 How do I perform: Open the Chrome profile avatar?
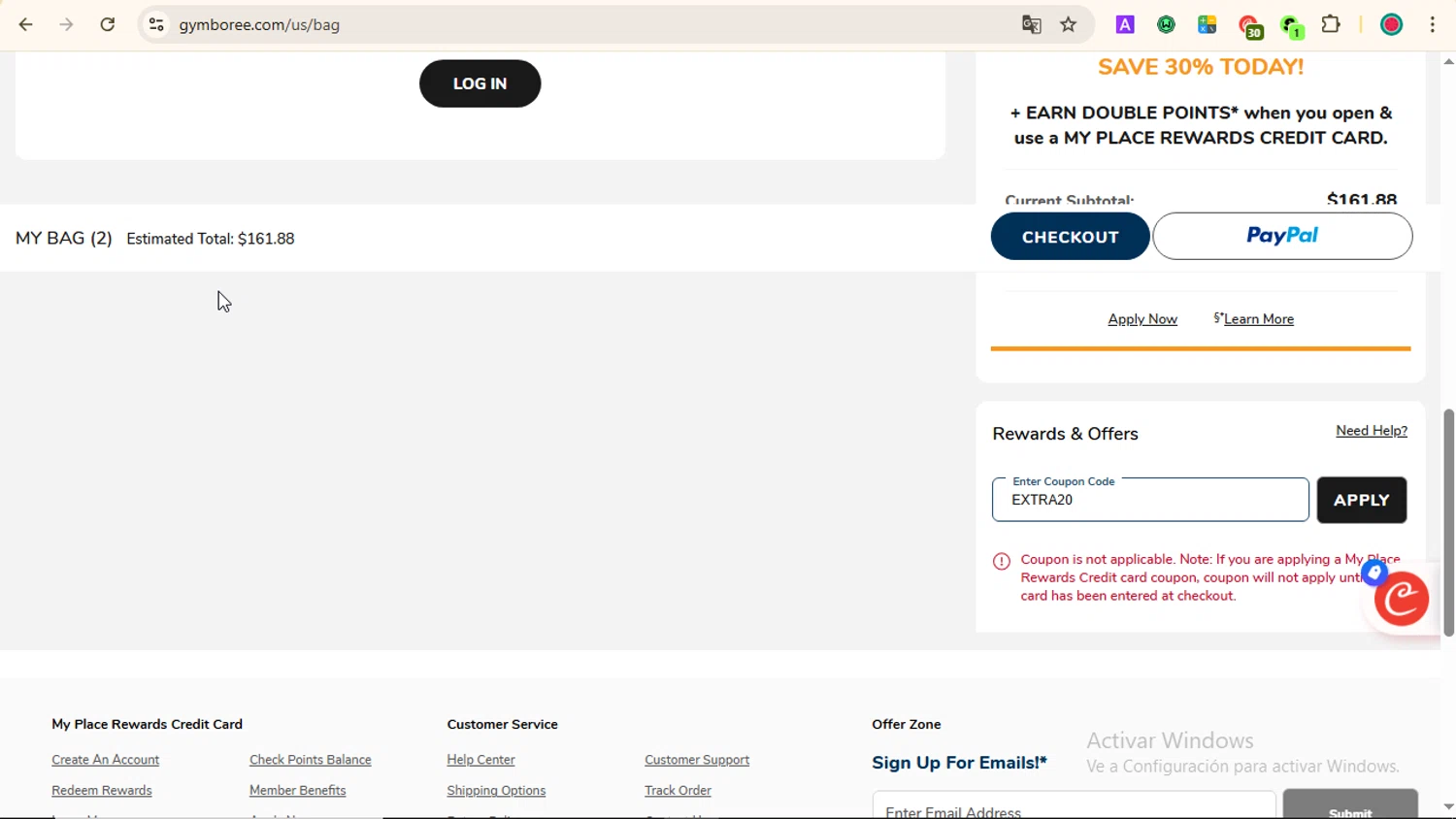[1391, 24]
